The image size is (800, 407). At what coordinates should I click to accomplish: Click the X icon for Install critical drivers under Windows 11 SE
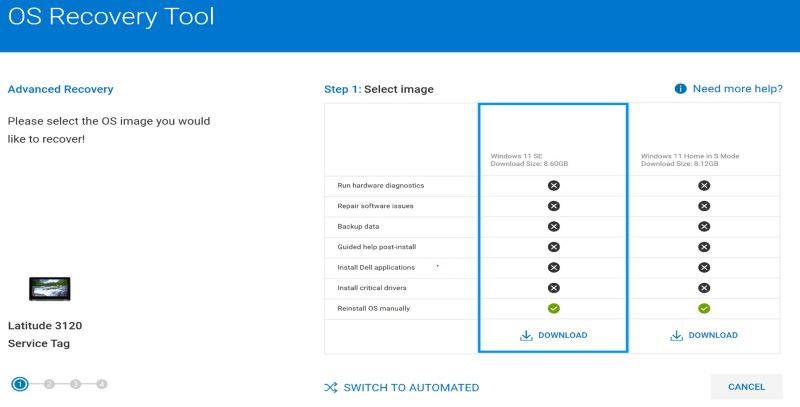[553, 288]
